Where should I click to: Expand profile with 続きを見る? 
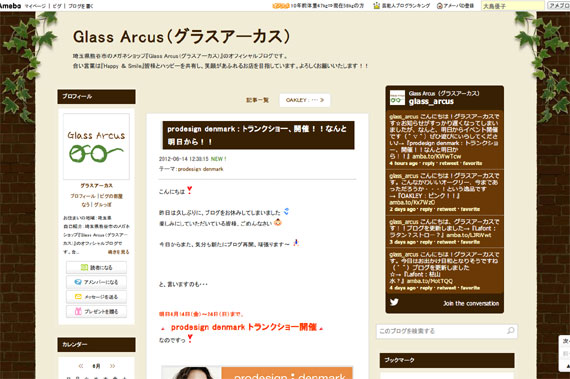pos(118,252)
